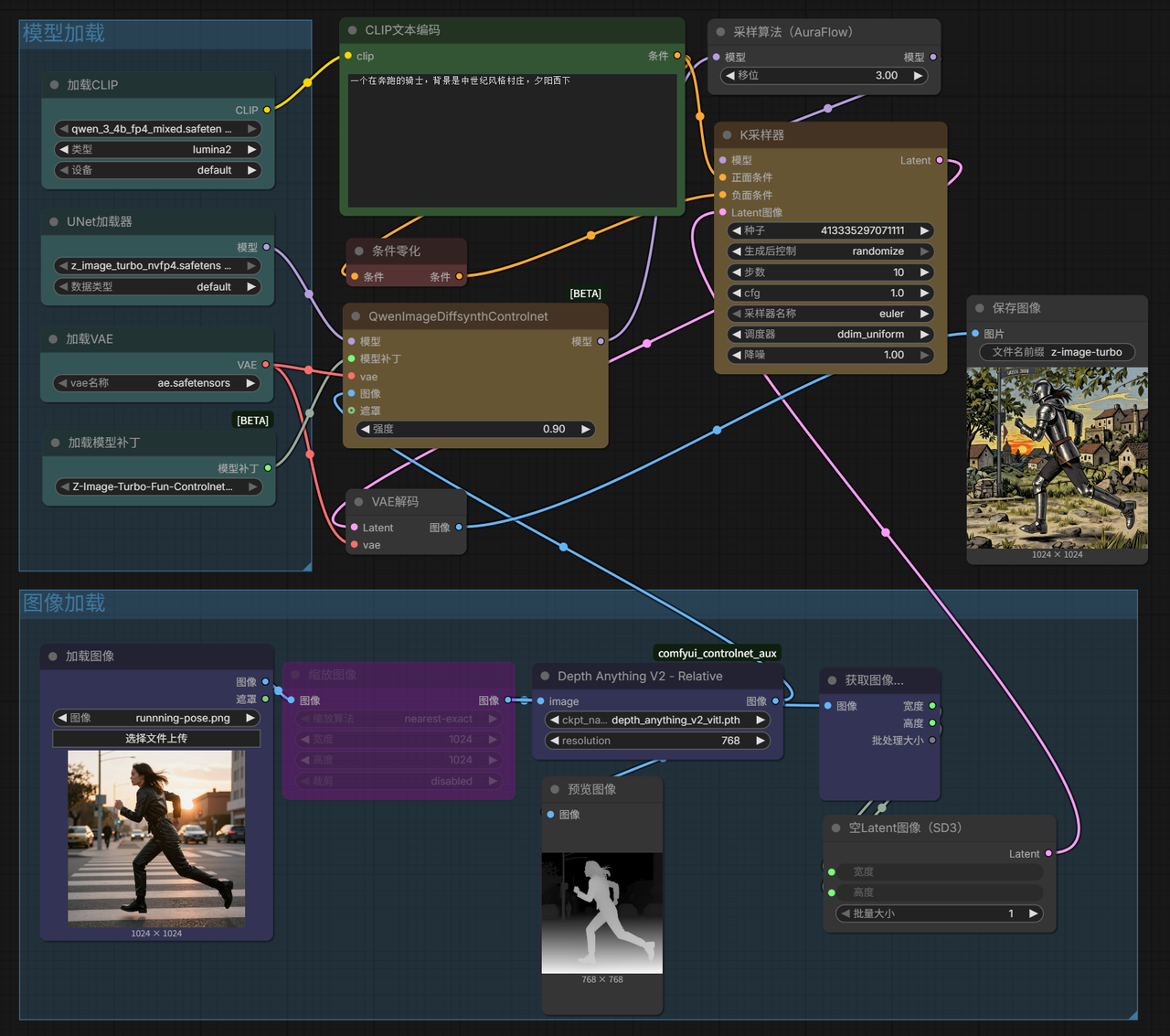
Task: Click the right arrow to increase 步数
Action: (x=924, y=272)
